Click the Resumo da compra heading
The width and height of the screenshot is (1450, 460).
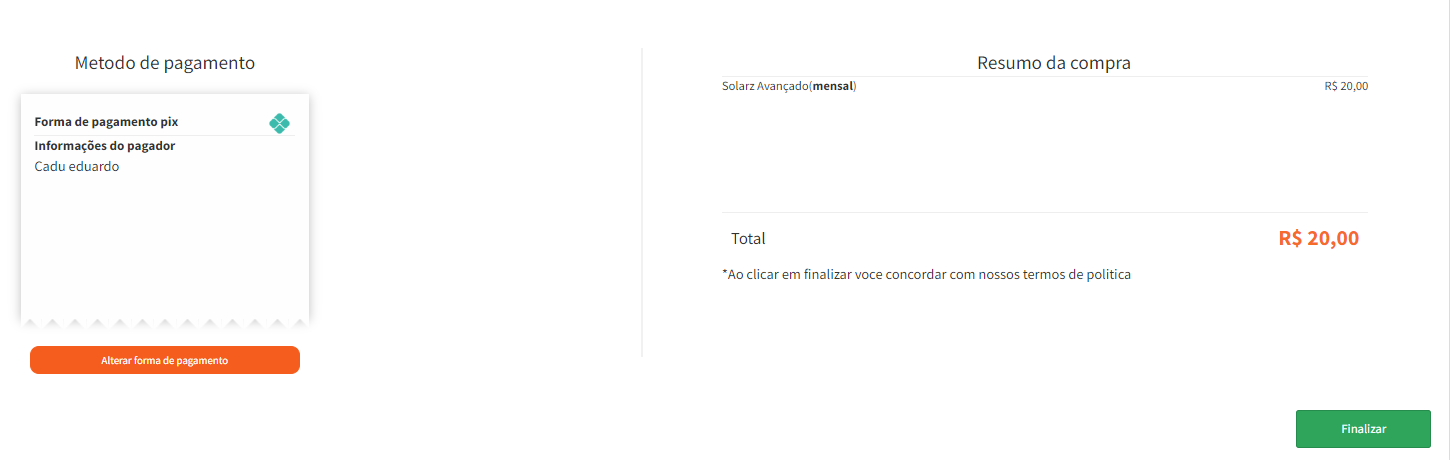point(1053,63)
